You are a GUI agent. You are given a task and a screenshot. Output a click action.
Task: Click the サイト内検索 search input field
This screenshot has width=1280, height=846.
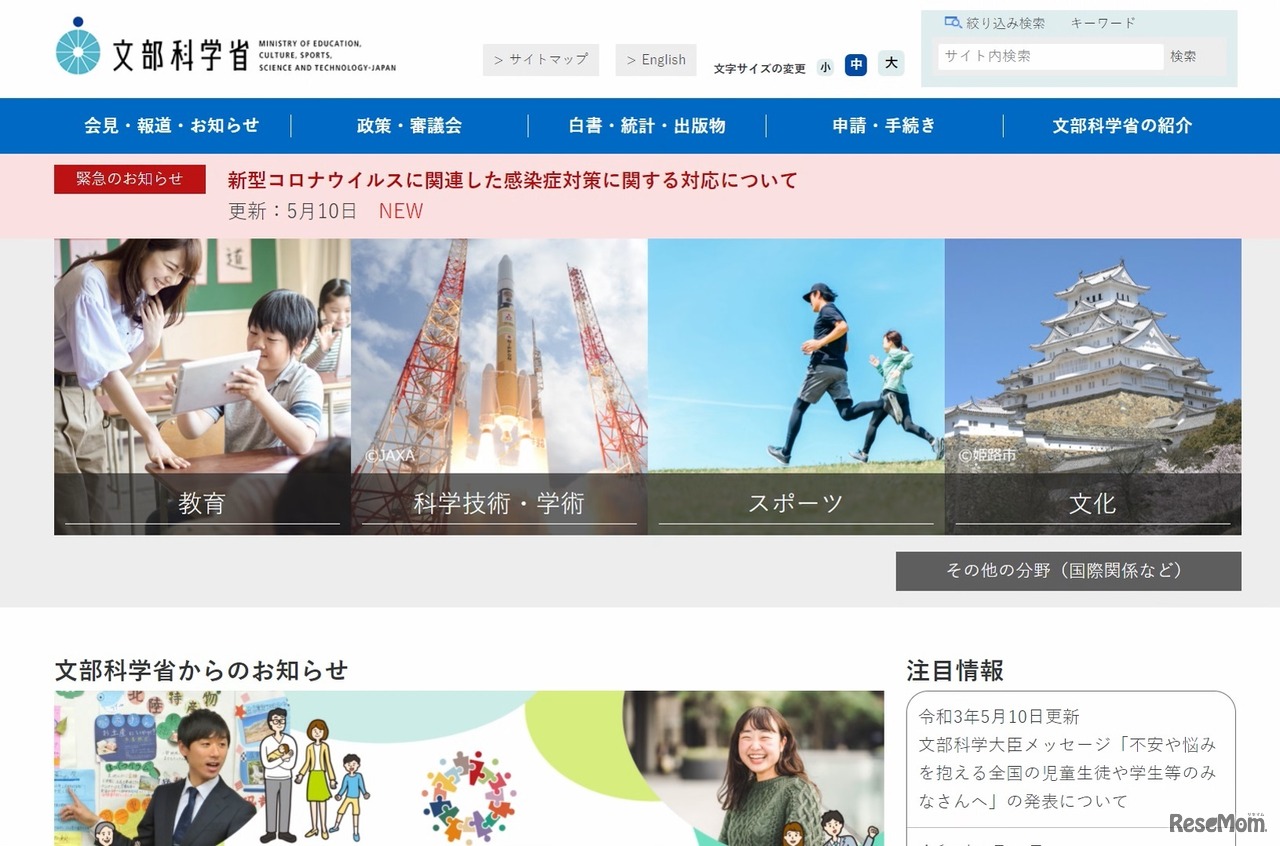pos(1048,56)
